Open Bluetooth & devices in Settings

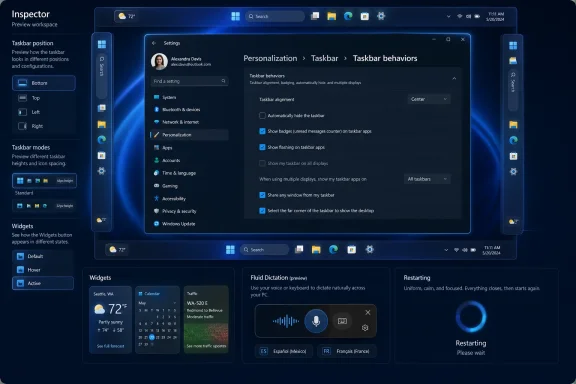[190, 110]
